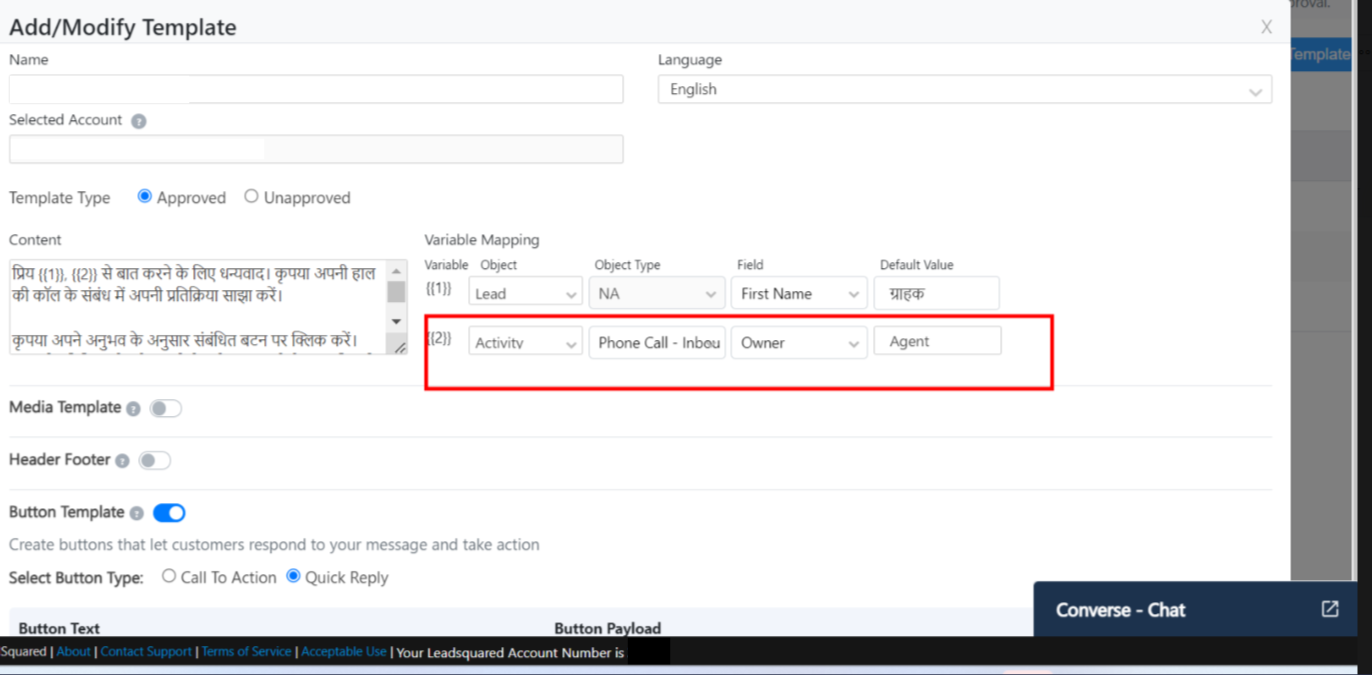Open the Contact Support link
Screen dimensions: 1372x675
[x=146, y=652]
